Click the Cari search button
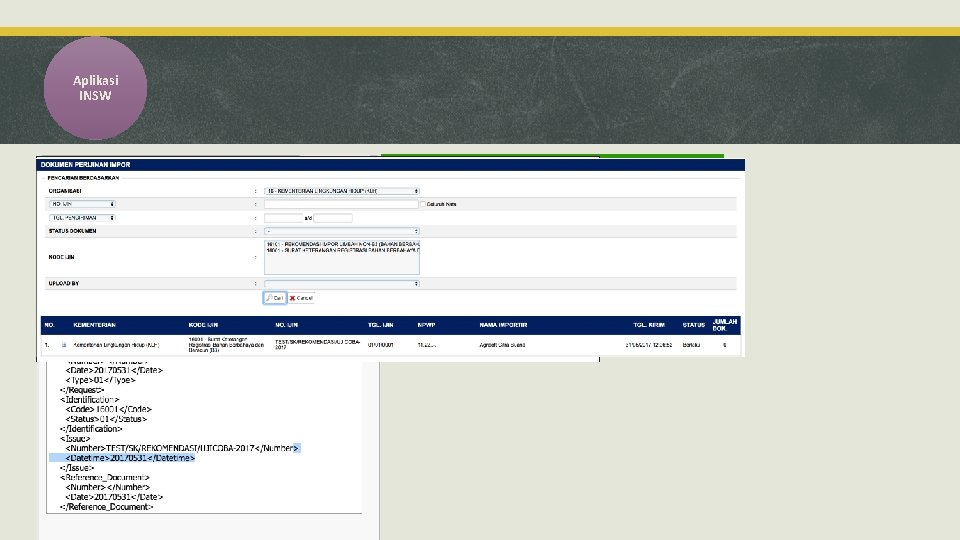This screenshot has height=540, width=960. [x=275, y=298]
